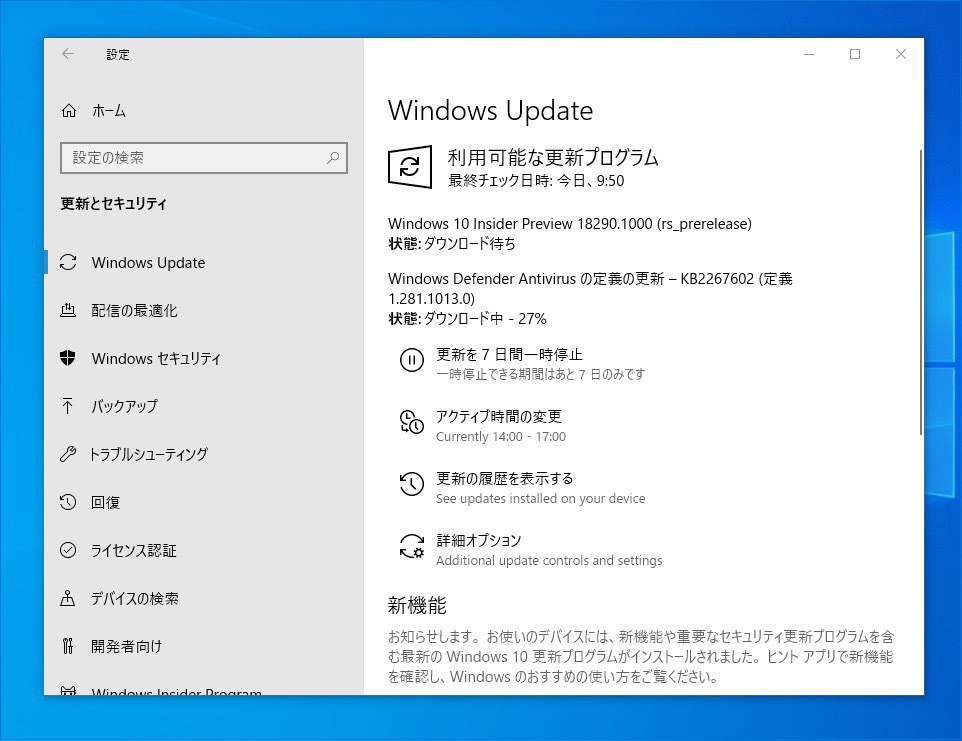
Task: Click the vertical scrollbar in update pane
Action: click(x=920, y=292)
